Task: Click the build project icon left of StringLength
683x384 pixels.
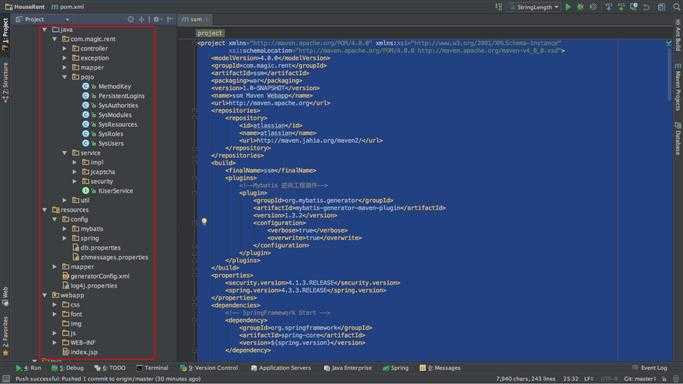Action: (x=499, y=7)
